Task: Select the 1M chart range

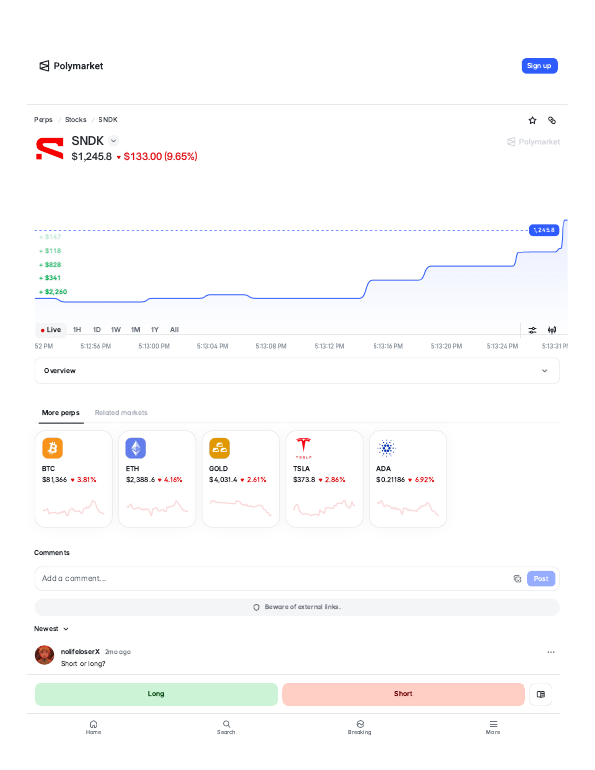Action: click(135, 330)
